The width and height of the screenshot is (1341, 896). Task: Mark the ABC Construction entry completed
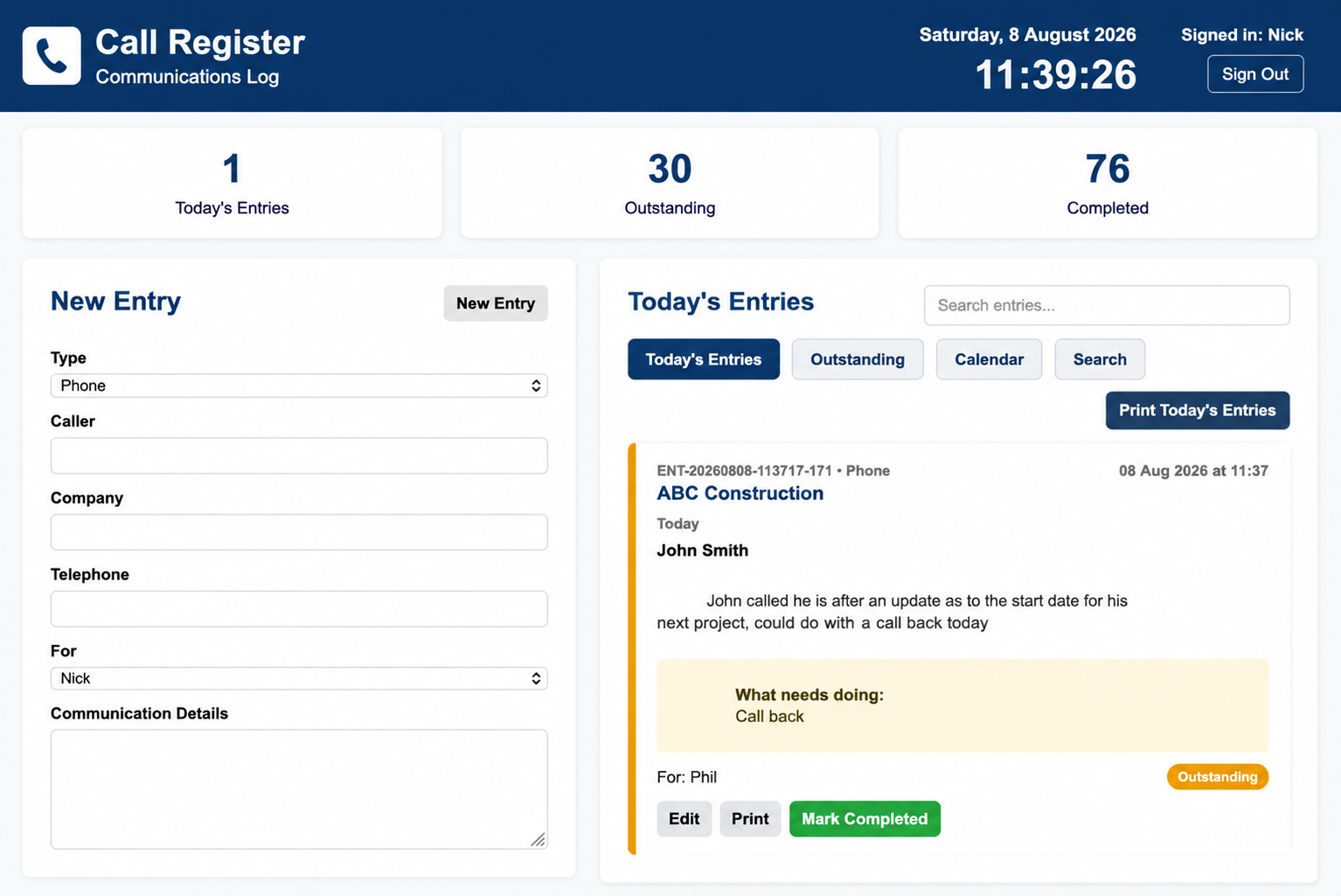(865, 819)
